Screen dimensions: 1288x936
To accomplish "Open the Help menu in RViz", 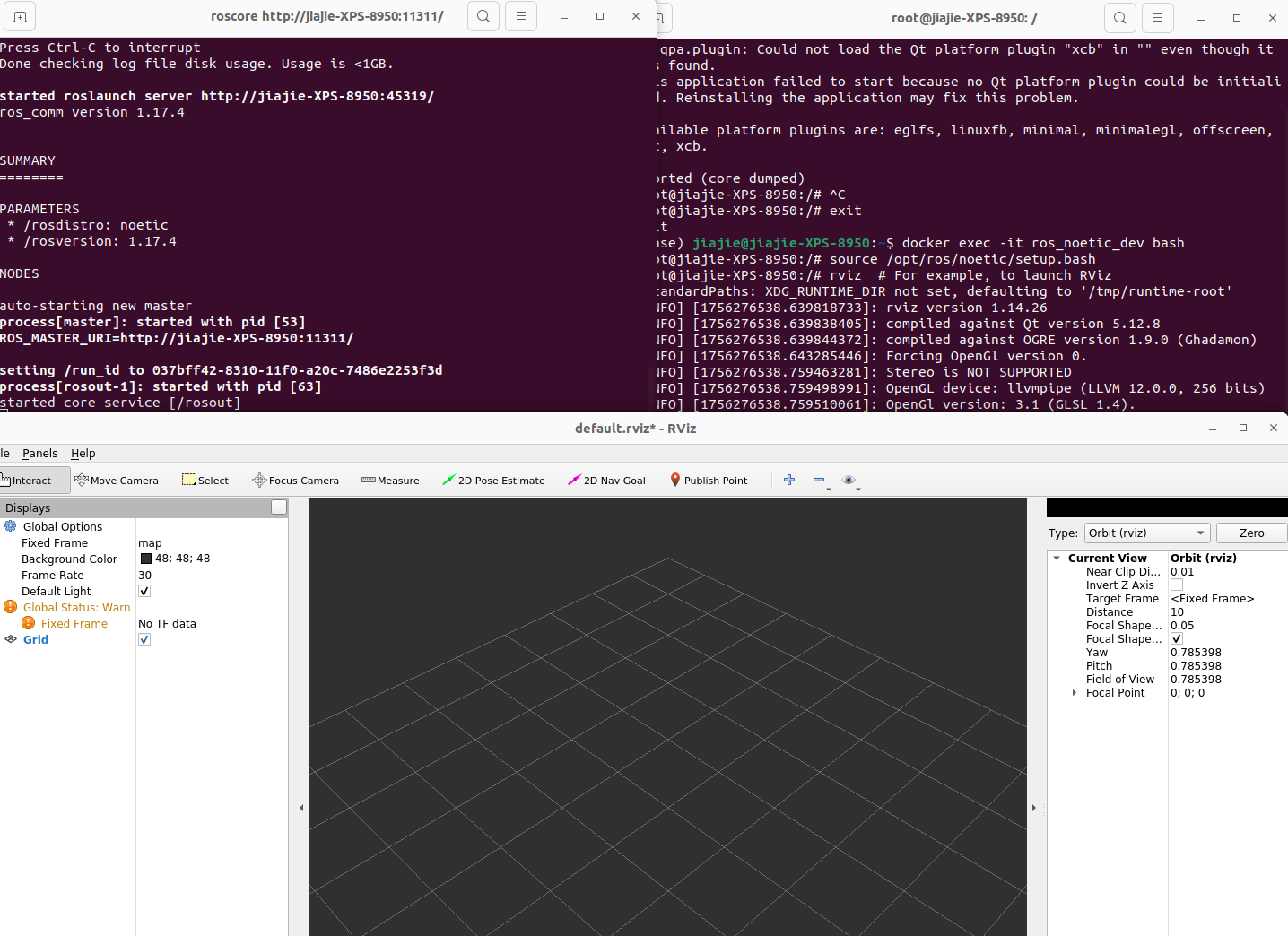I will tap(83, 454).
